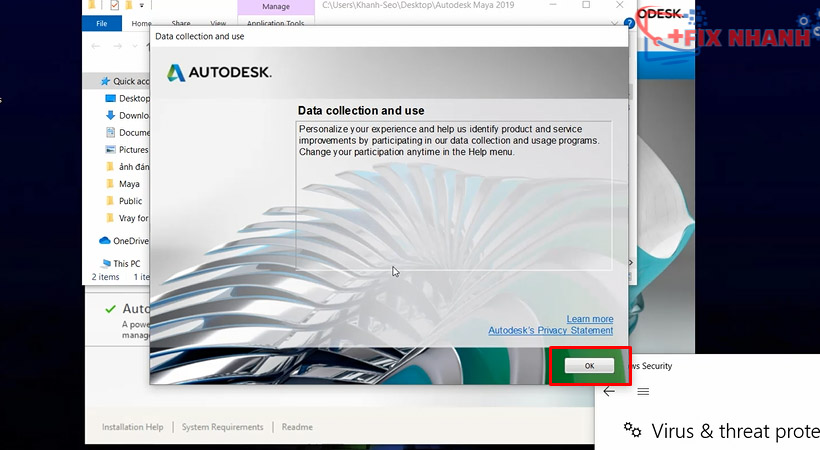The height and width of the screenshot is (450, 820).
Task: Go back in Windows Security window
Action: pyautogui.click(x=609, y=391)
